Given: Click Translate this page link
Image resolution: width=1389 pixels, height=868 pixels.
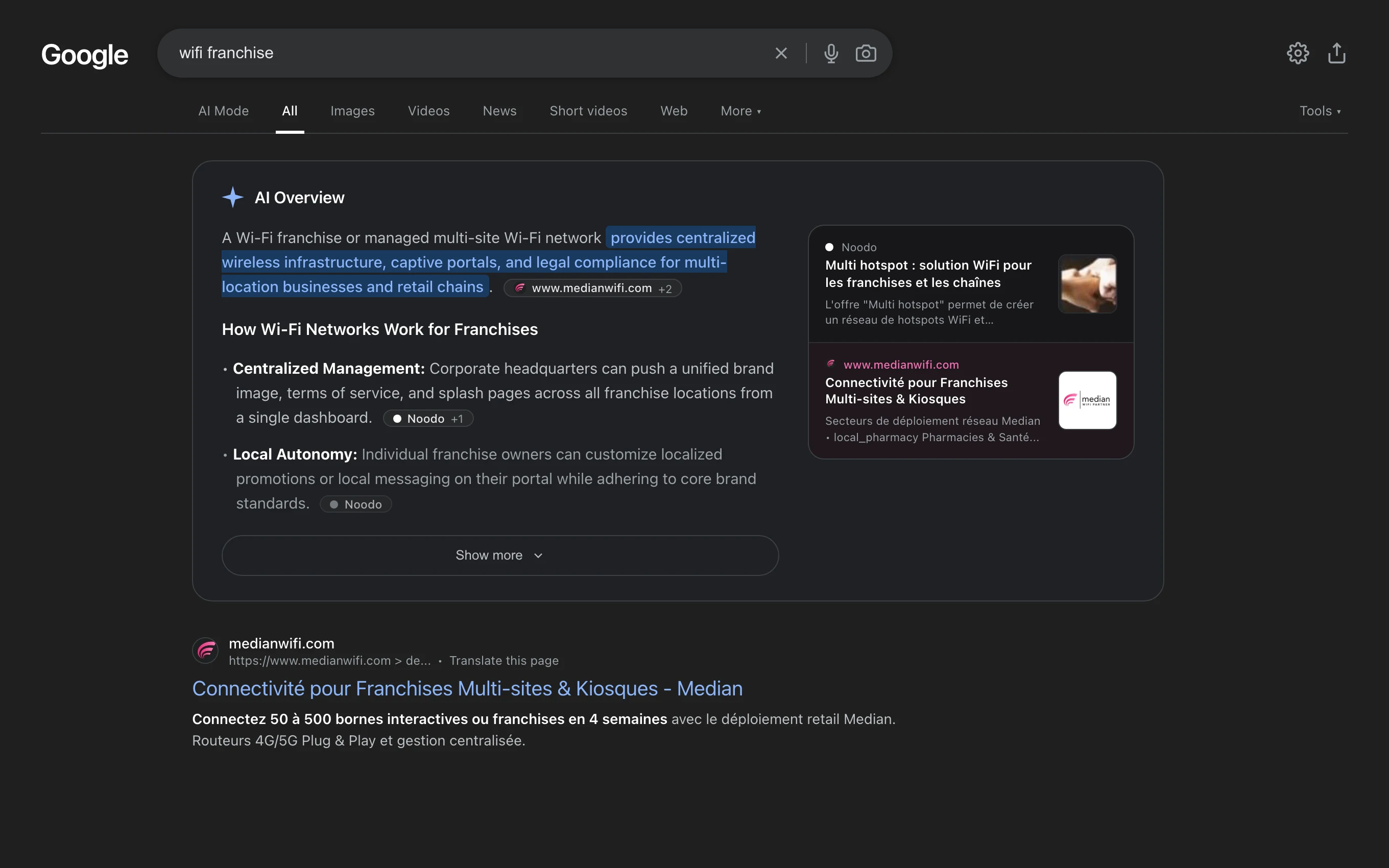Looking at the screenshot, I should coord(504,660).
